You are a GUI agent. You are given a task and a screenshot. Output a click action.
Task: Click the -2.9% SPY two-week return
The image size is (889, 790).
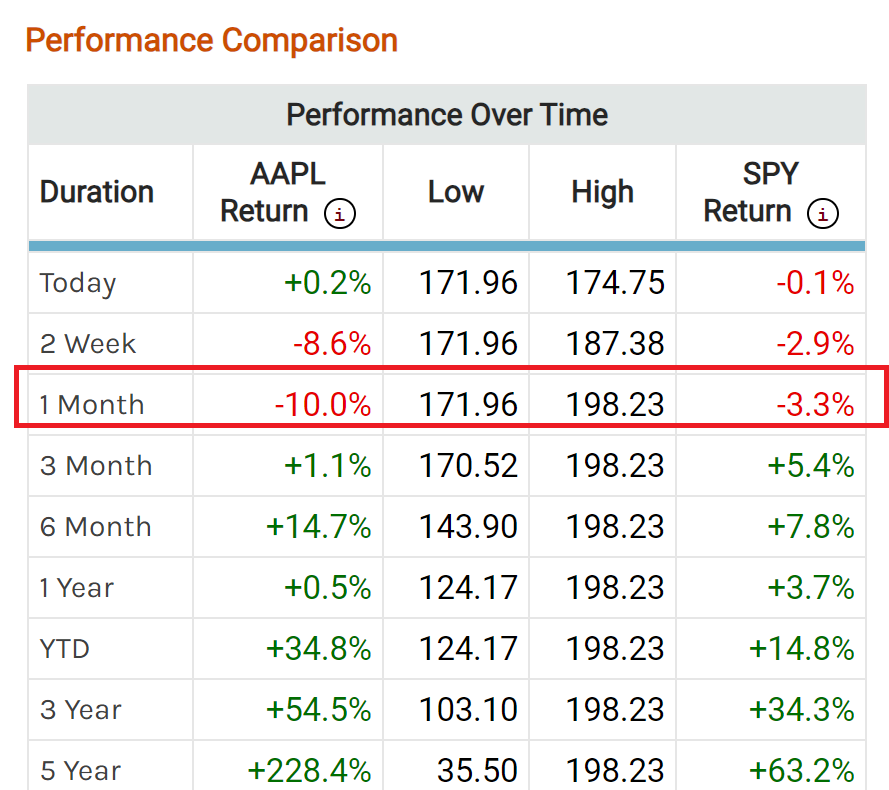click(815, 344)
